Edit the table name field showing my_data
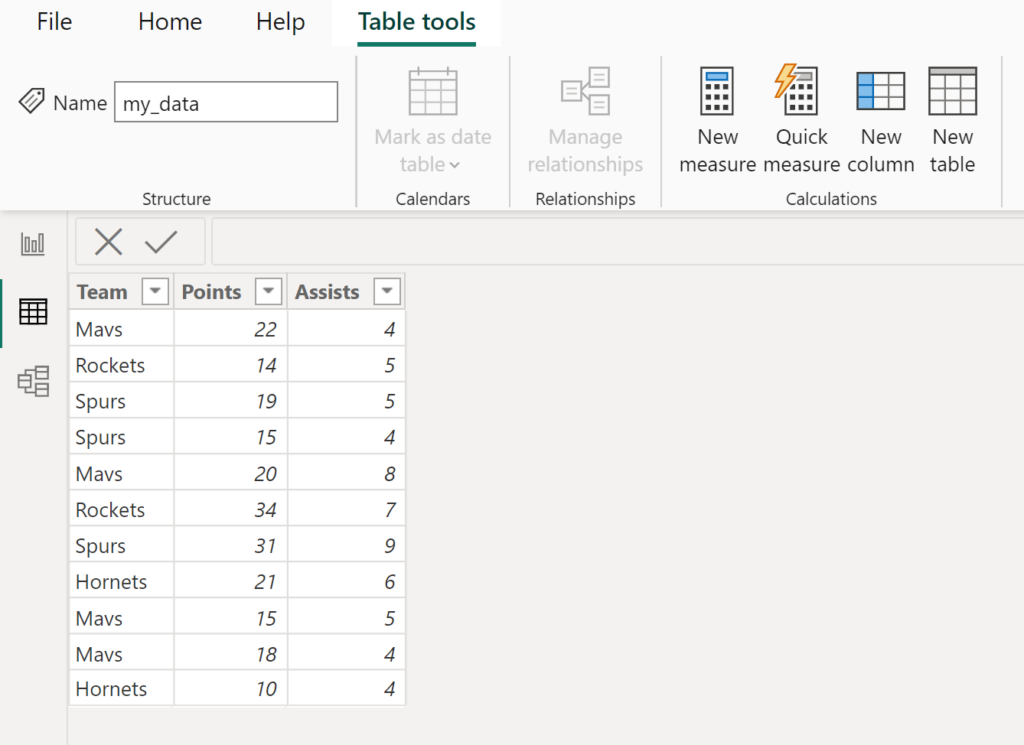Image resolution: width=1024 pixels, height=745 pixels. click(x=226, y=101)
